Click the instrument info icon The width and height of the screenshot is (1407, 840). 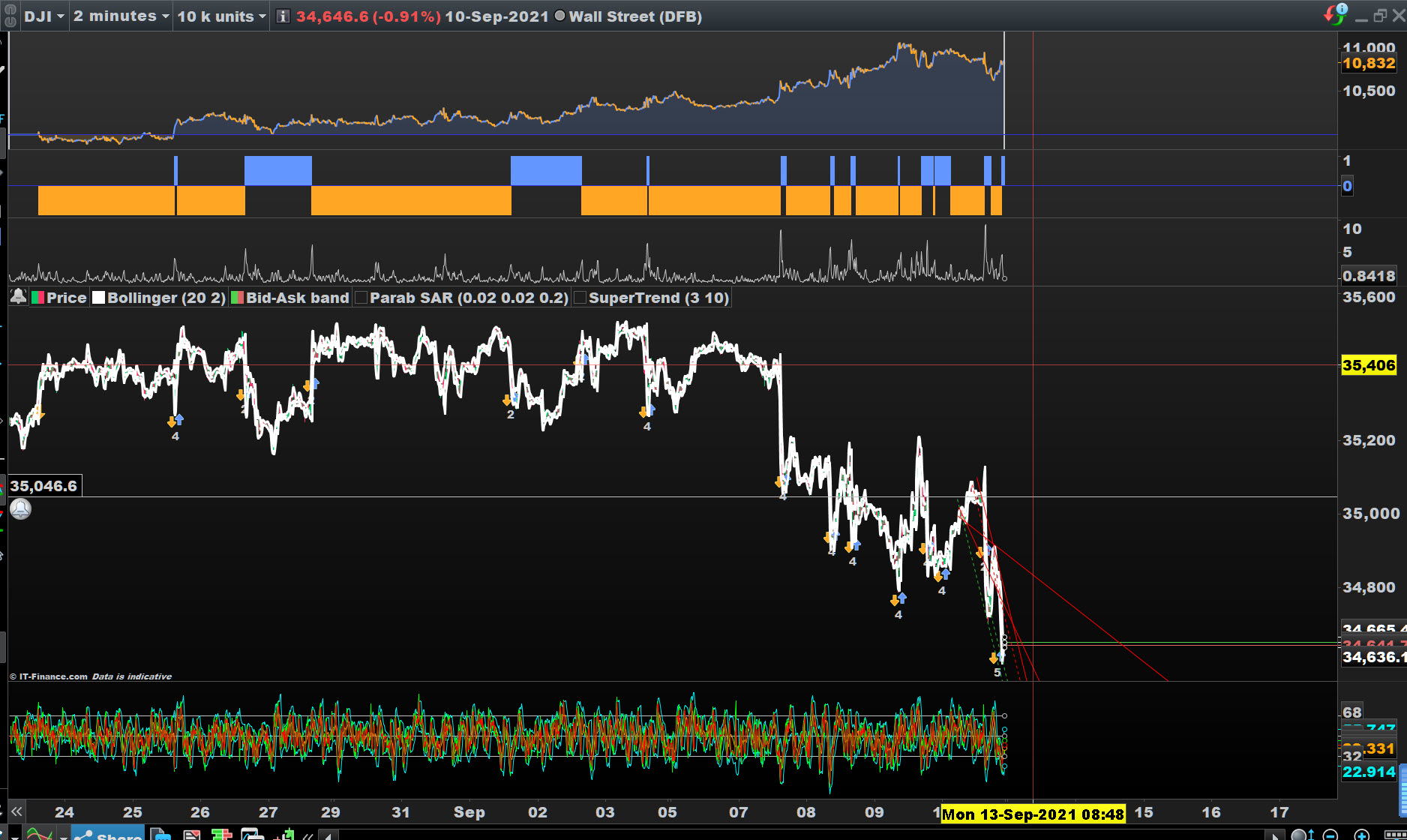283,16
